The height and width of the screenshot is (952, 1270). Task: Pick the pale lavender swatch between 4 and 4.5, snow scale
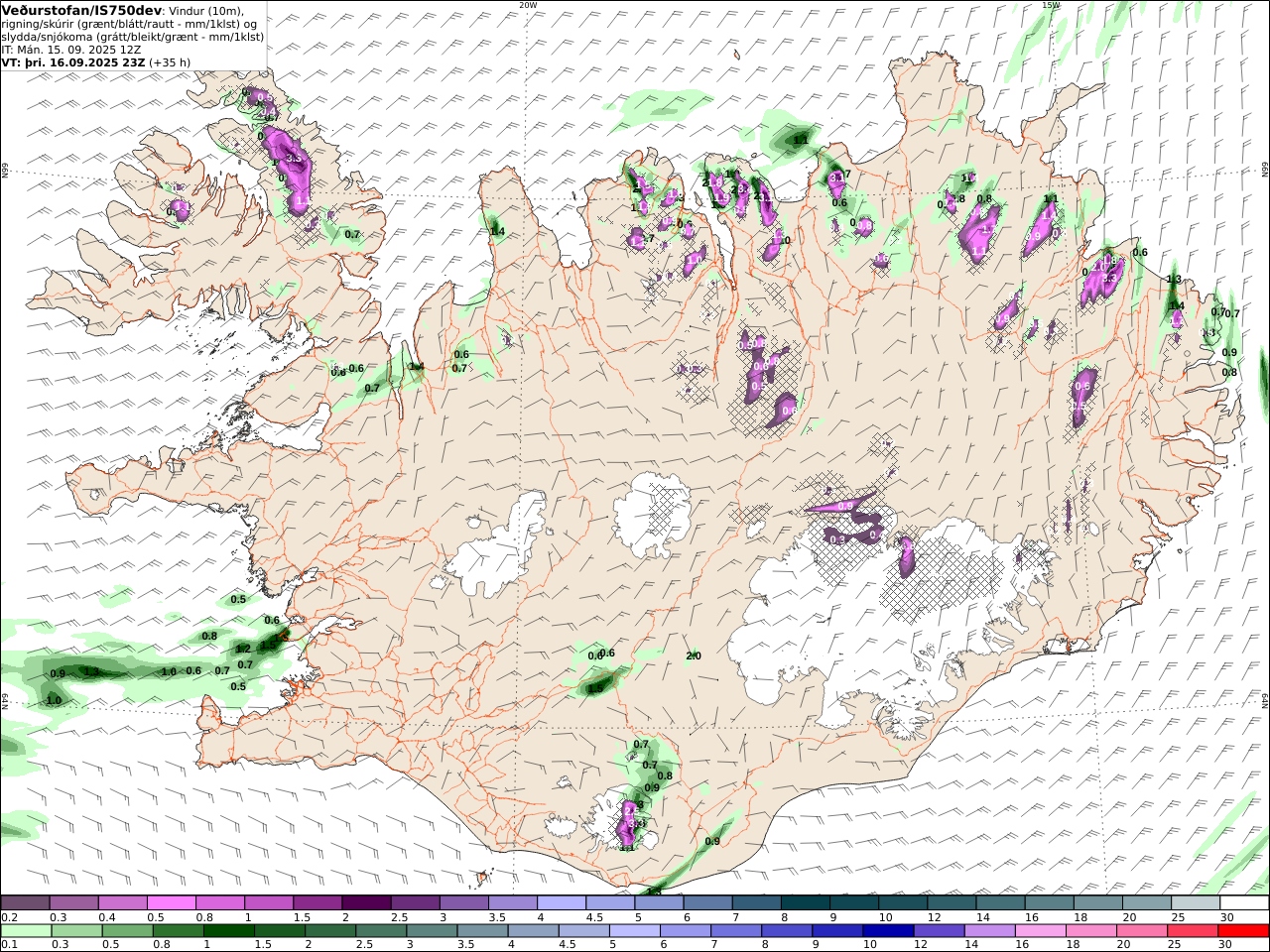click(x=561, y=903)
